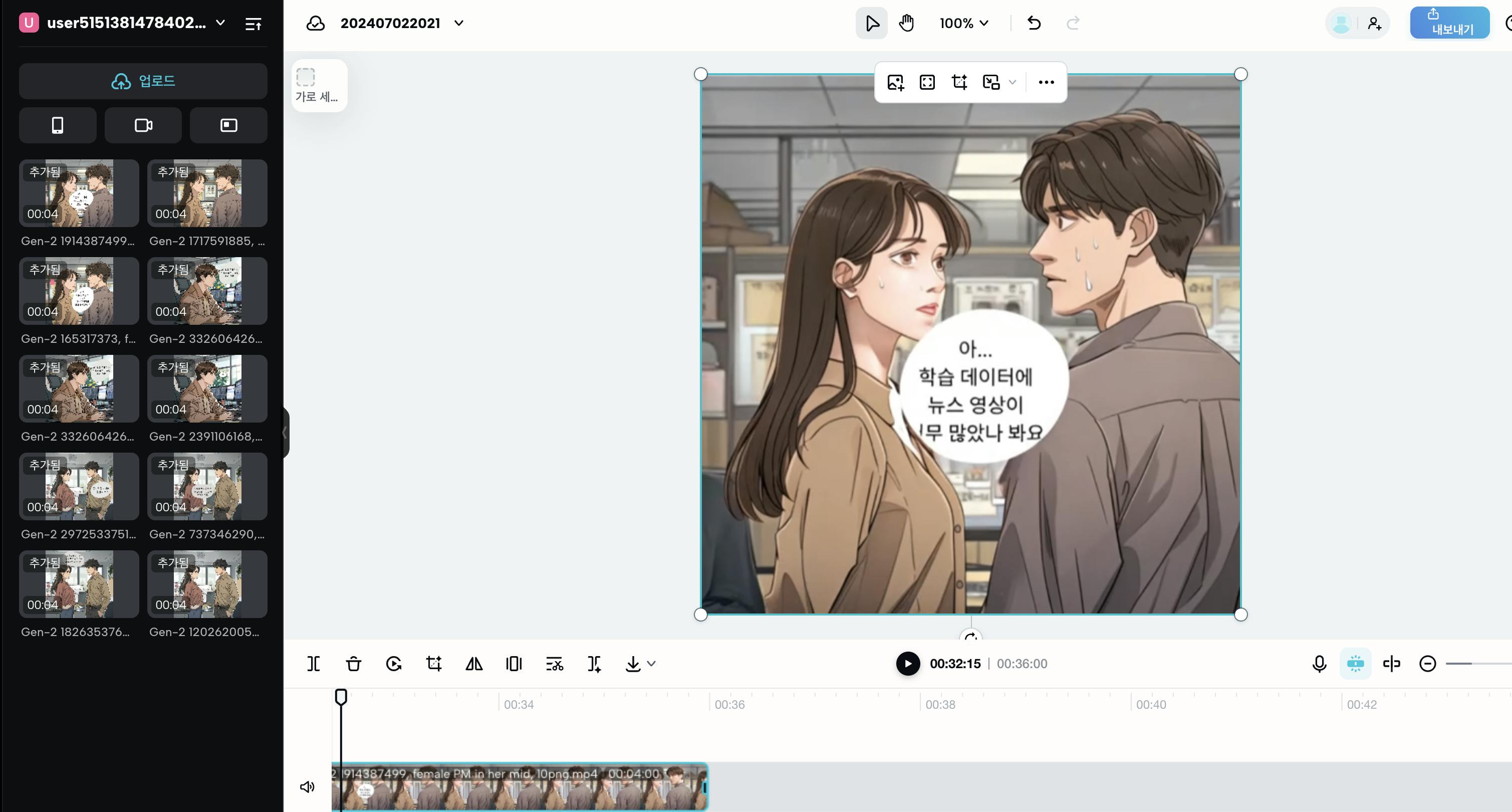Click the zoom-out minus button by the timeline slider
1512x812 pixels.
1427,664
